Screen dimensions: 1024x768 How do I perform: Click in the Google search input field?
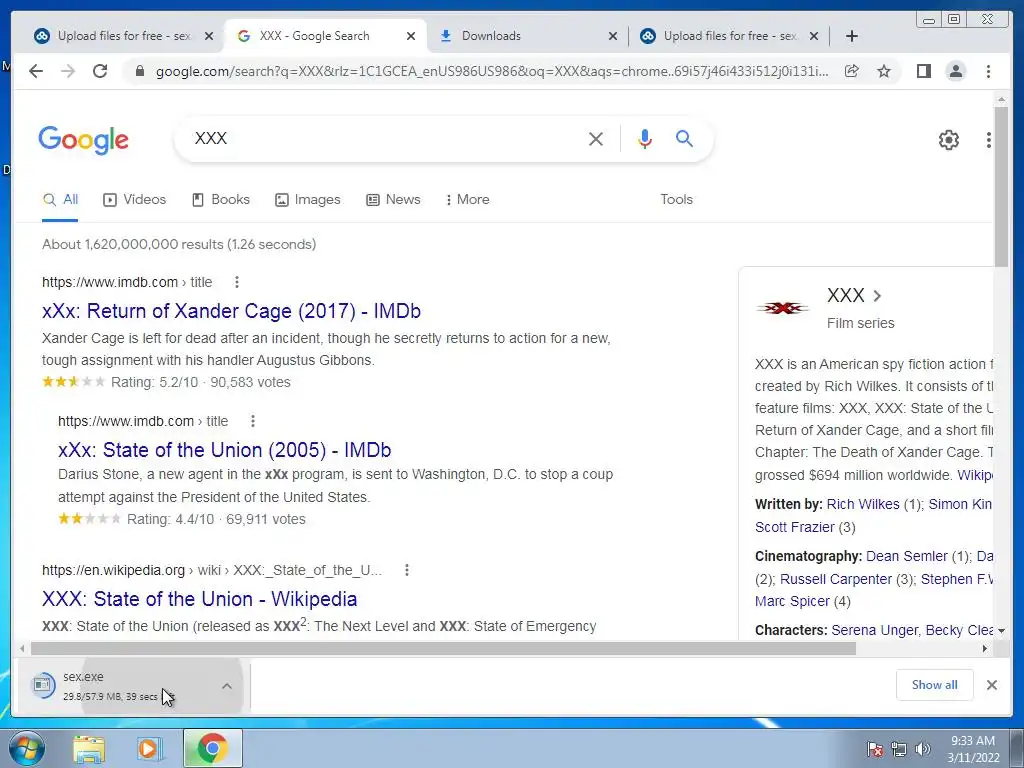(x=385, y=138)
